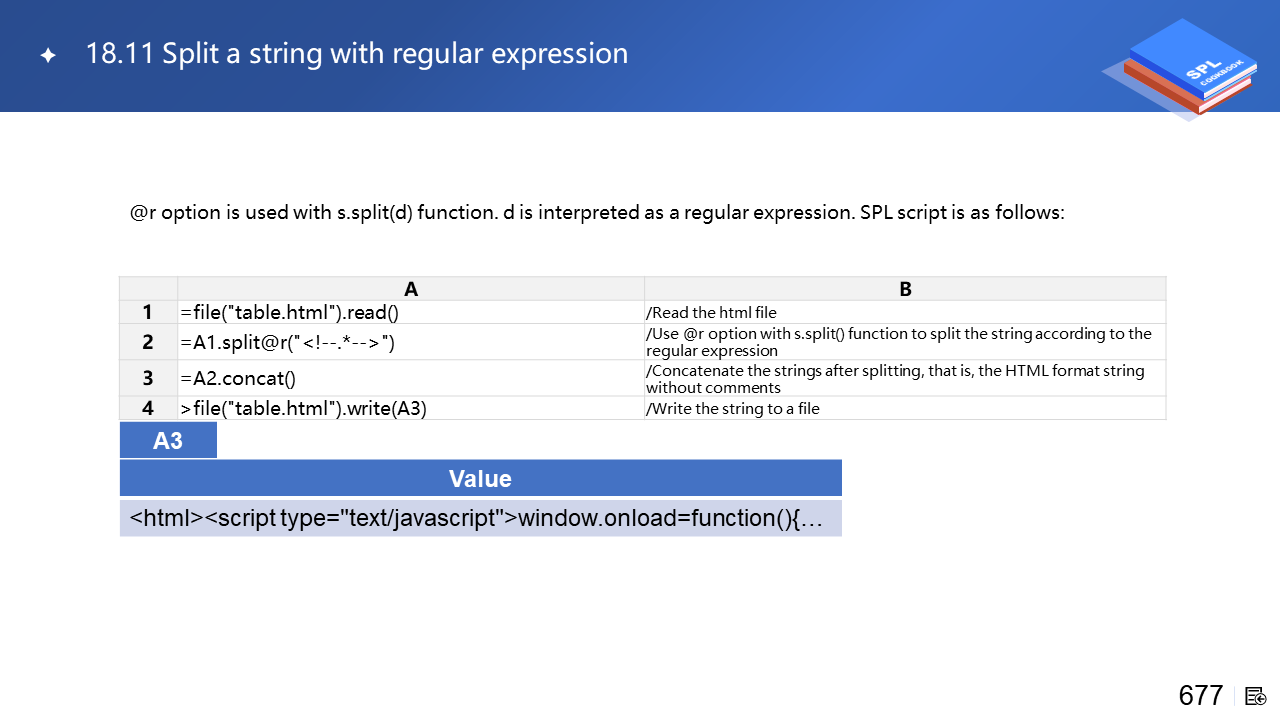Screen dimensions: 1280x720
Task: Click the blue Value header bar
Action: pos(480,478)
